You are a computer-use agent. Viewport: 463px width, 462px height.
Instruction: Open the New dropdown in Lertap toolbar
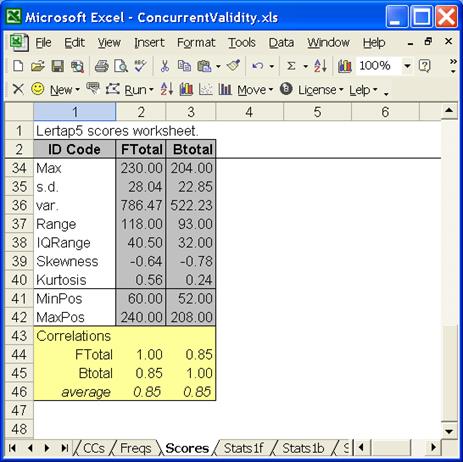tap(65, 90)
